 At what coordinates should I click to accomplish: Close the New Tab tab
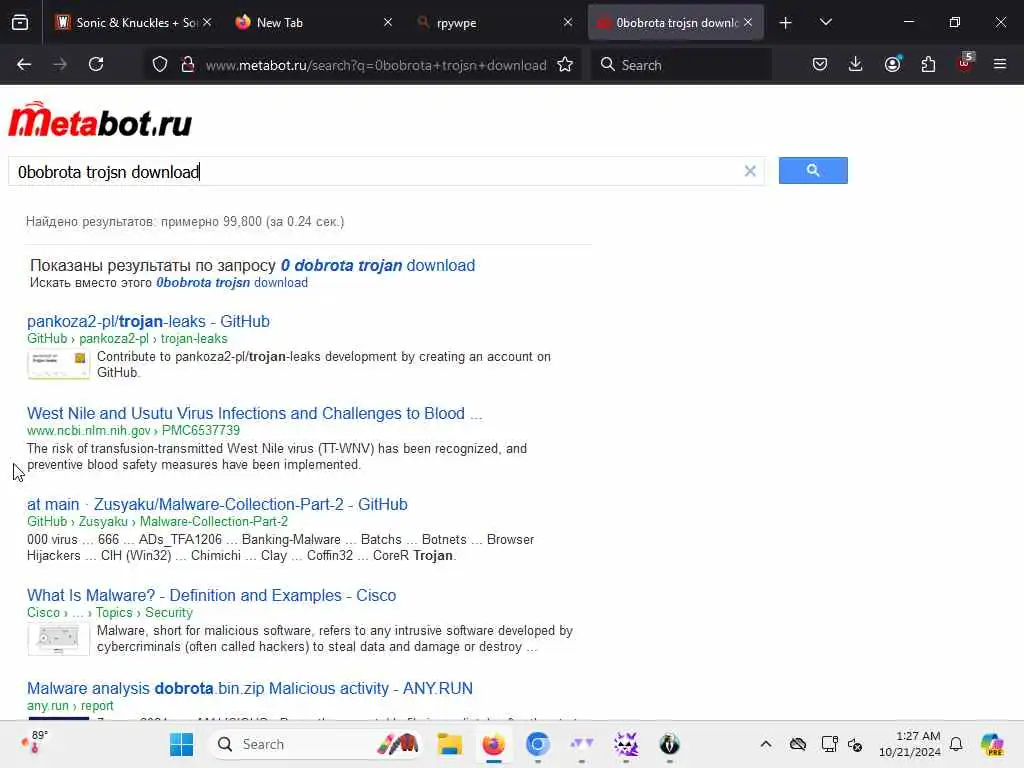coord(388,22)
